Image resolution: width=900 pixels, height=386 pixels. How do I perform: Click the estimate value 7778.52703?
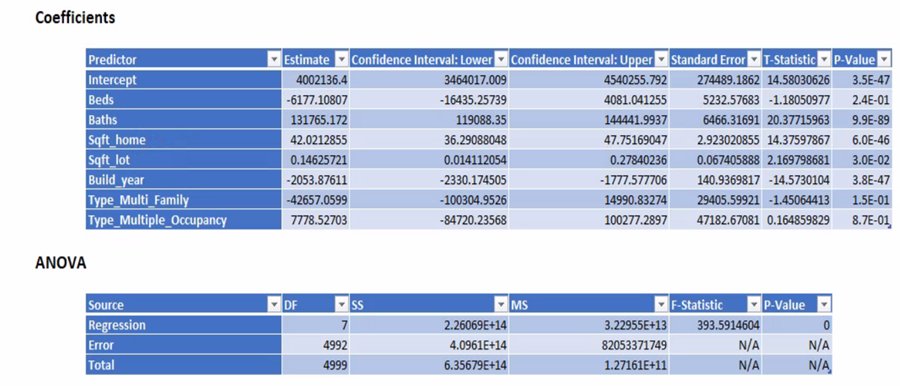point(315,221)
